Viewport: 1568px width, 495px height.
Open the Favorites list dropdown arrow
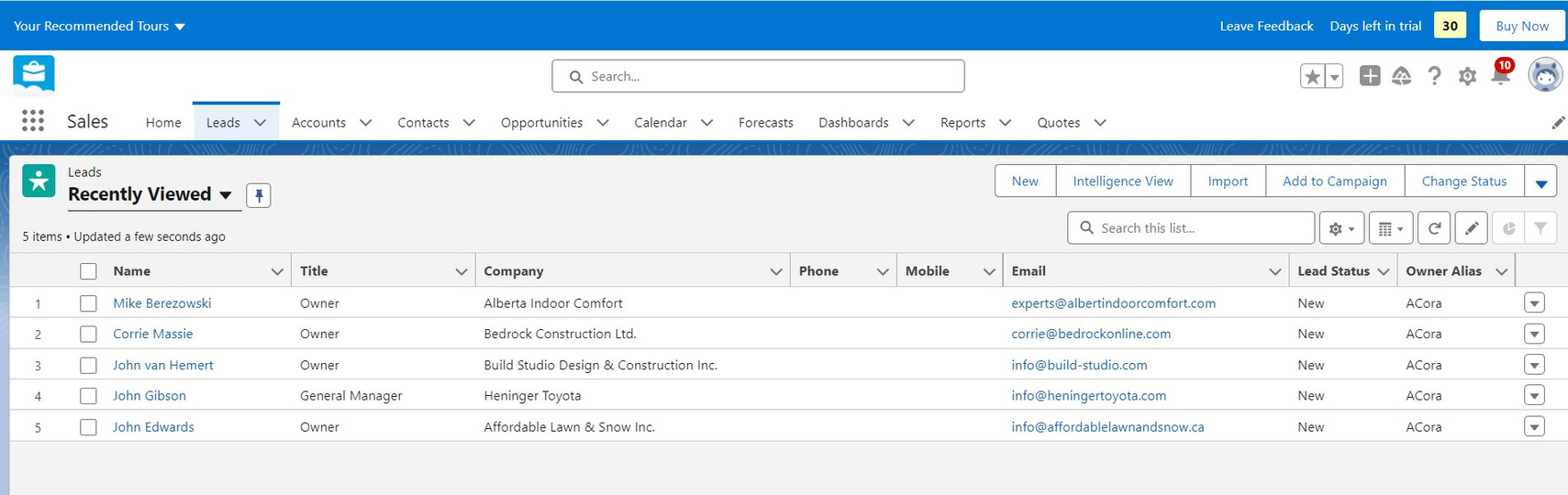[1335, 76]
